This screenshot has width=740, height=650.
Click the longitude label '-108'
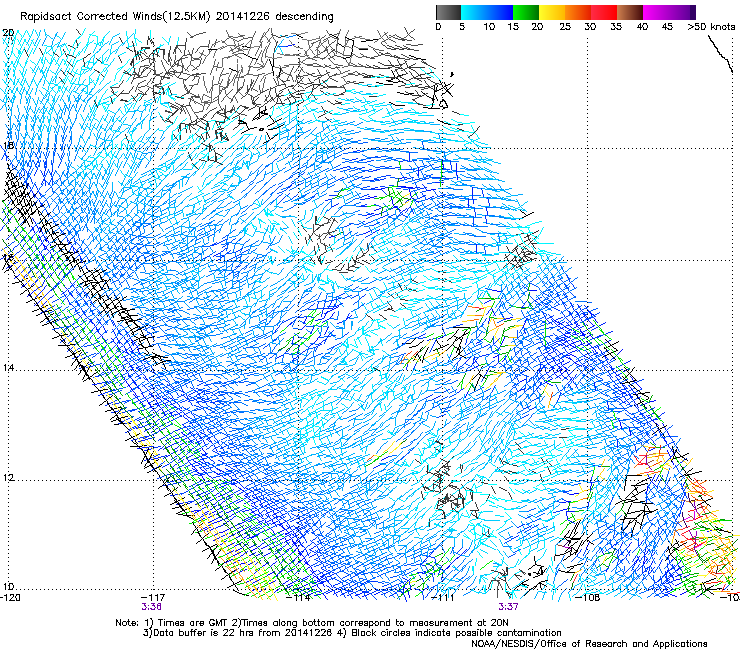tap(588, 597)
